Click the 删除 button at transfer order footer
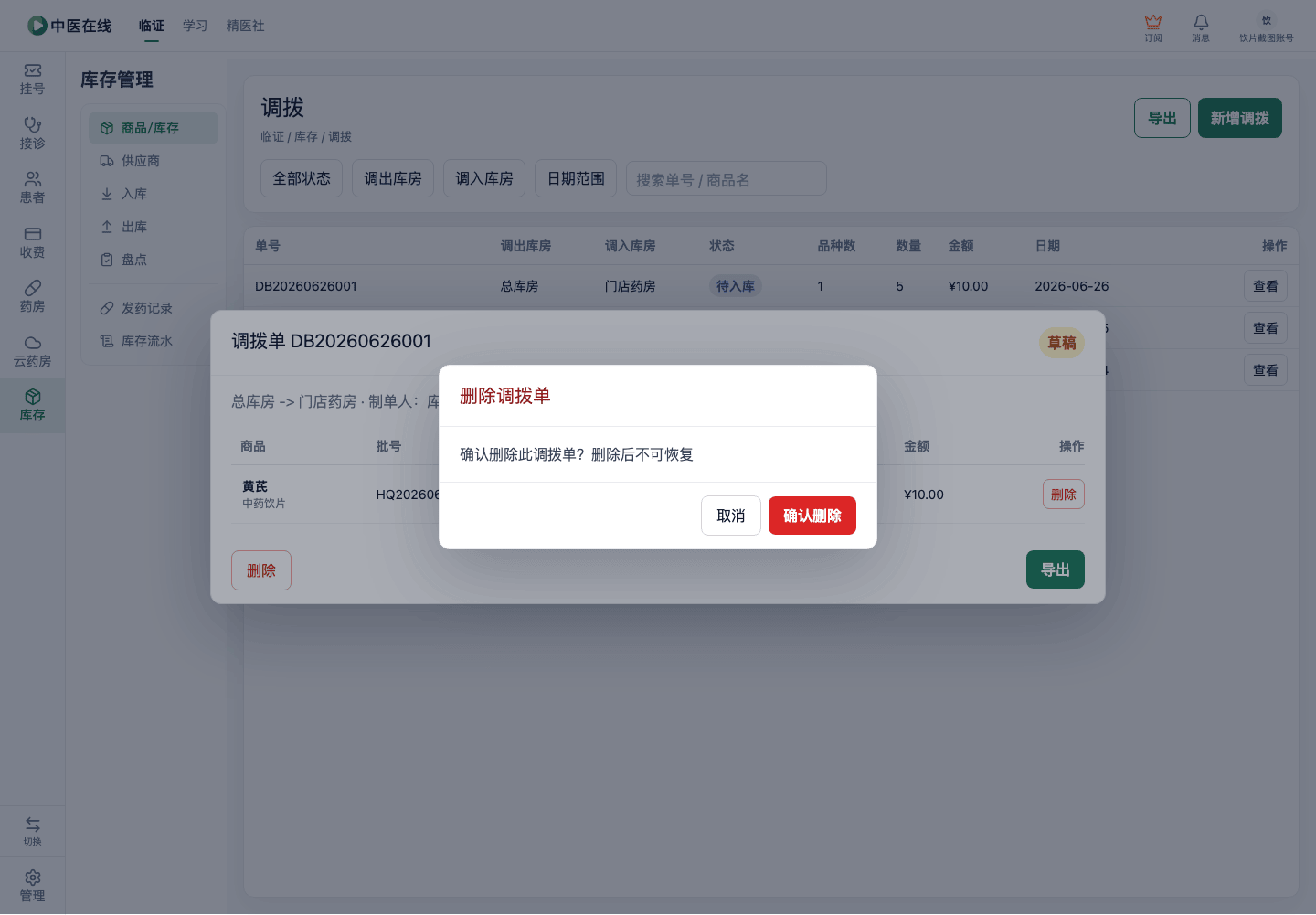Image resolution: width=1316 pixels, height=915 pixels. click(x=261, y=570)
